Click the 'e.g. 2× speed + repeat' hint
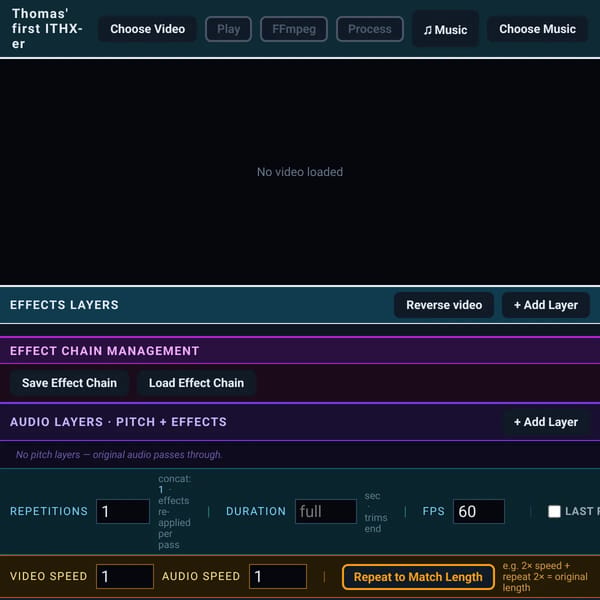 [545, 577]
